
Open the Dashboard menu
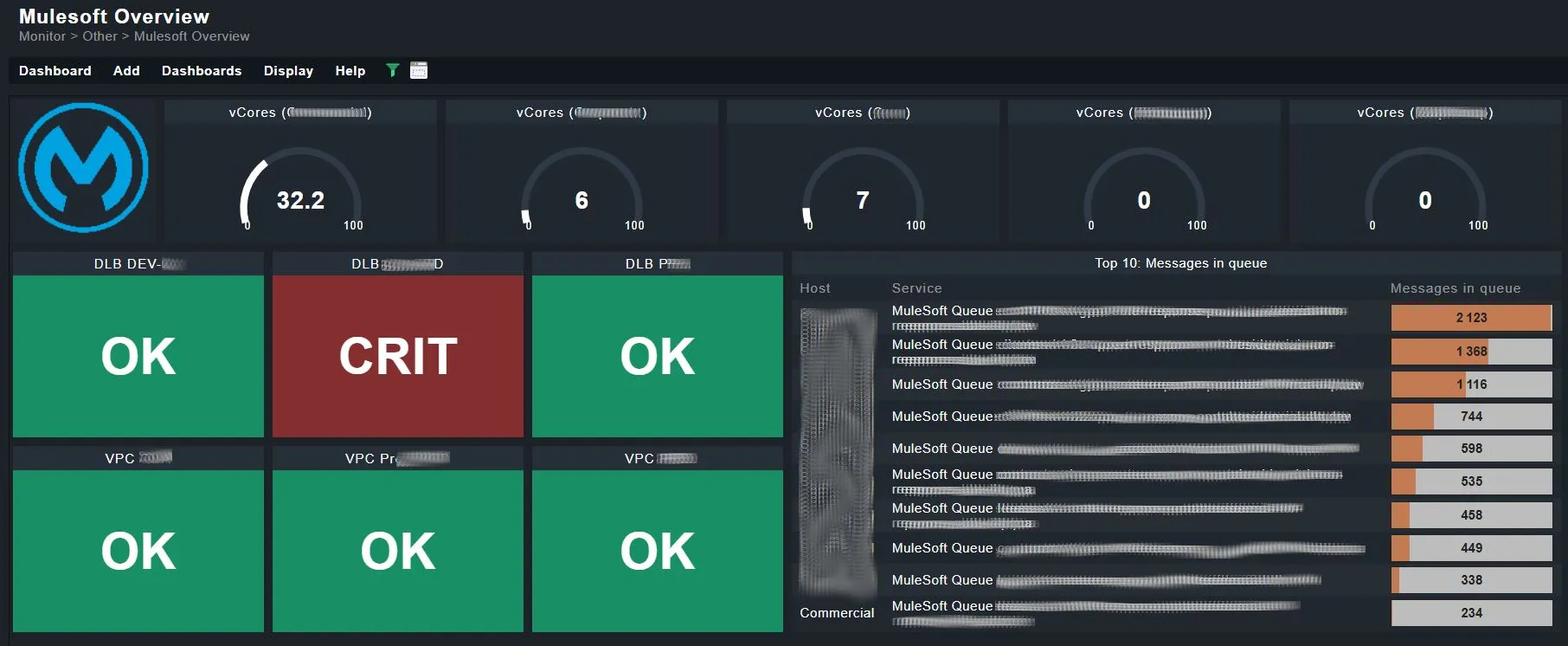(55, 71)
